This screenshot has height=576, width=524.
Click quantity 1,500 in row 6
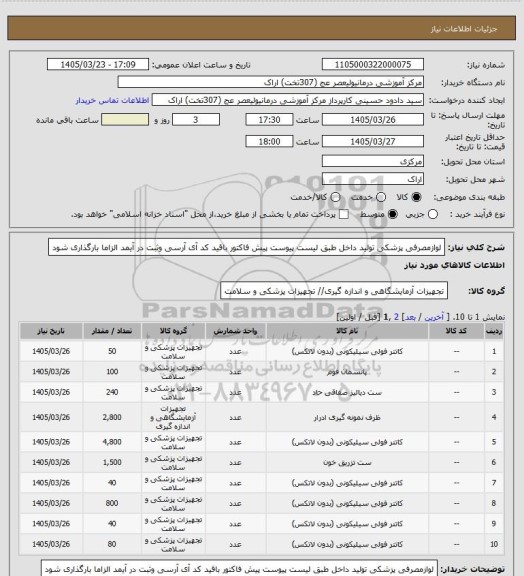112,462
